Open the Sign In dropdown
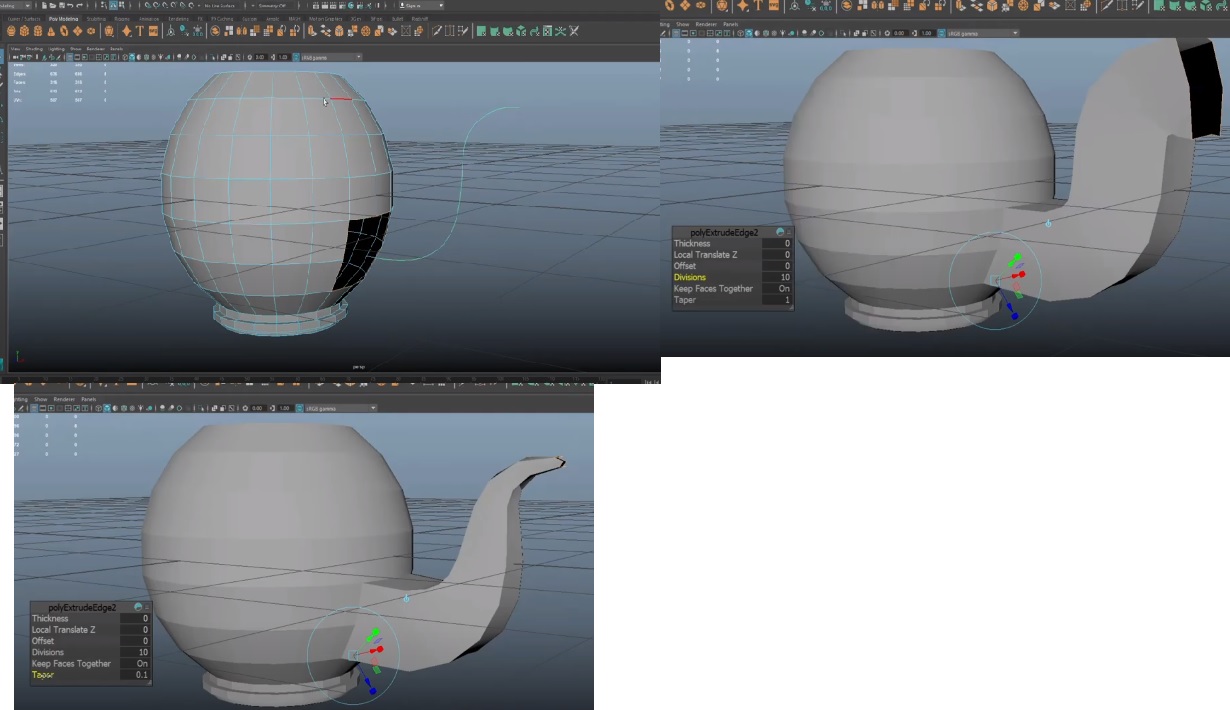 [x=421, y=5]
